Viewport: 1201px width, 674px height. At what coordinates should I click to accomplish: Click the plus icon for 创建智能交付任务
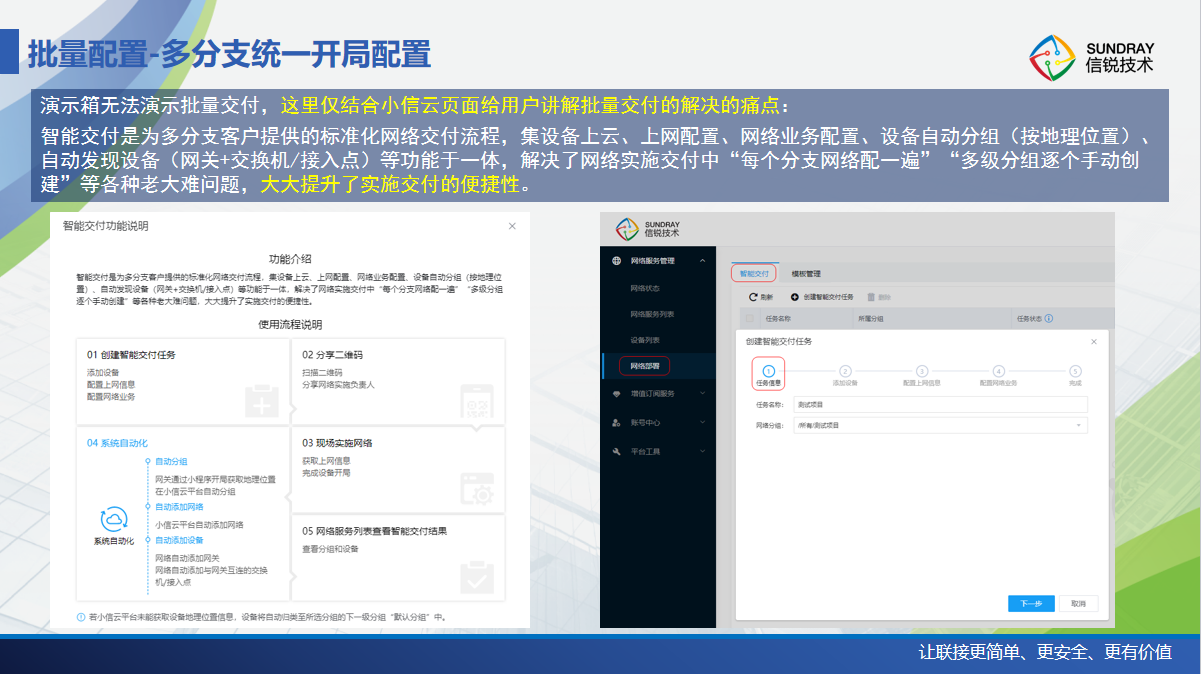(795, 297)
